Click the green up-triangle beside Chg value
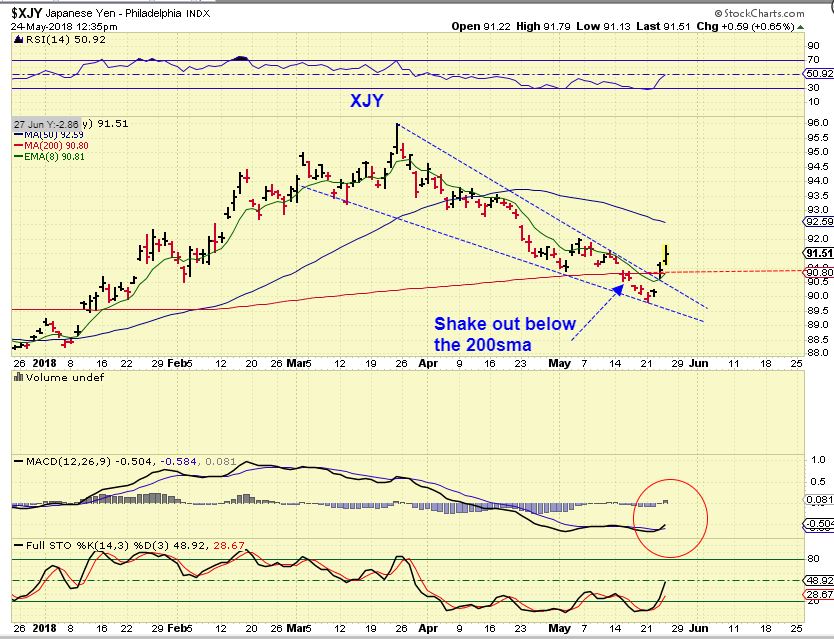The width and height of the screenshot is (834, 639). (x=800, y=26)
